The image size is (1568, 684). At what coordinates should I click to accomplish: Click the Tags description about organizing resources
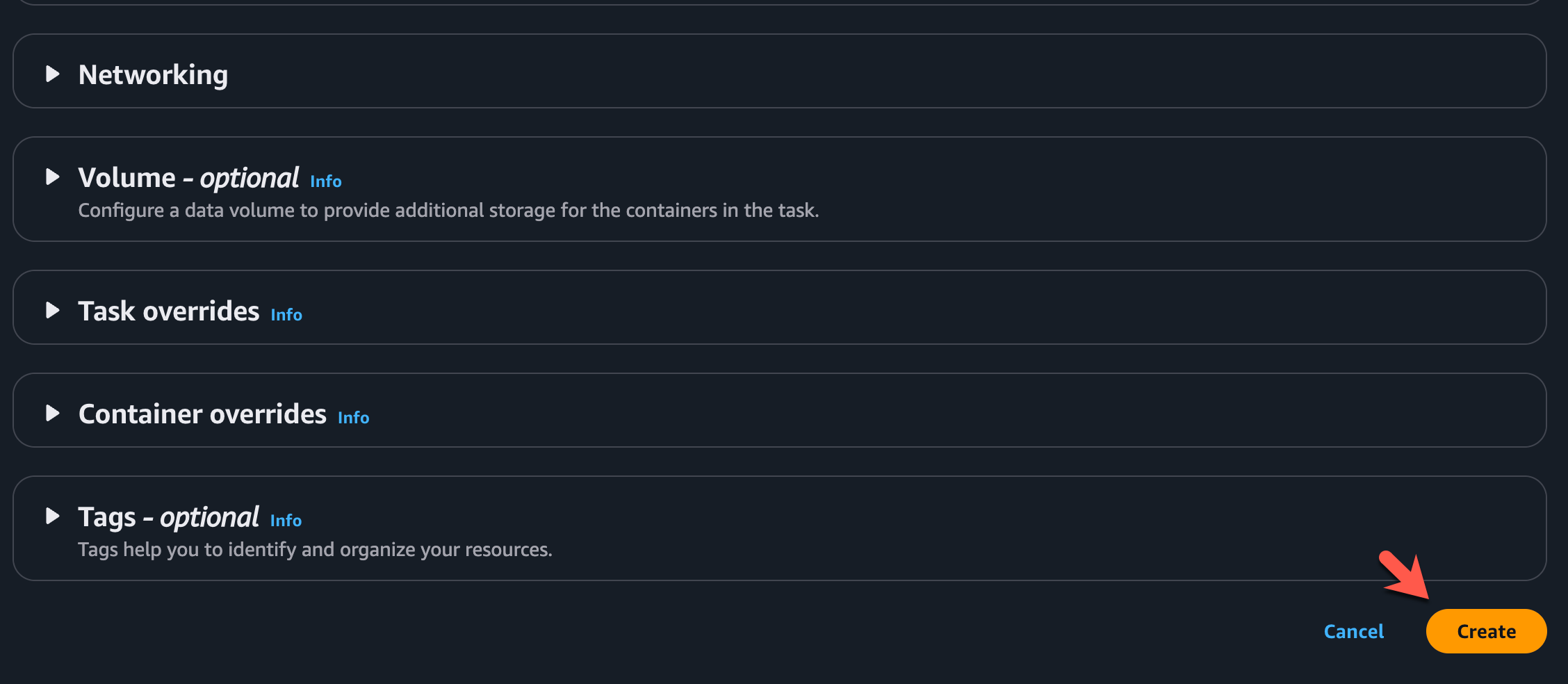(x=315, y=549)
